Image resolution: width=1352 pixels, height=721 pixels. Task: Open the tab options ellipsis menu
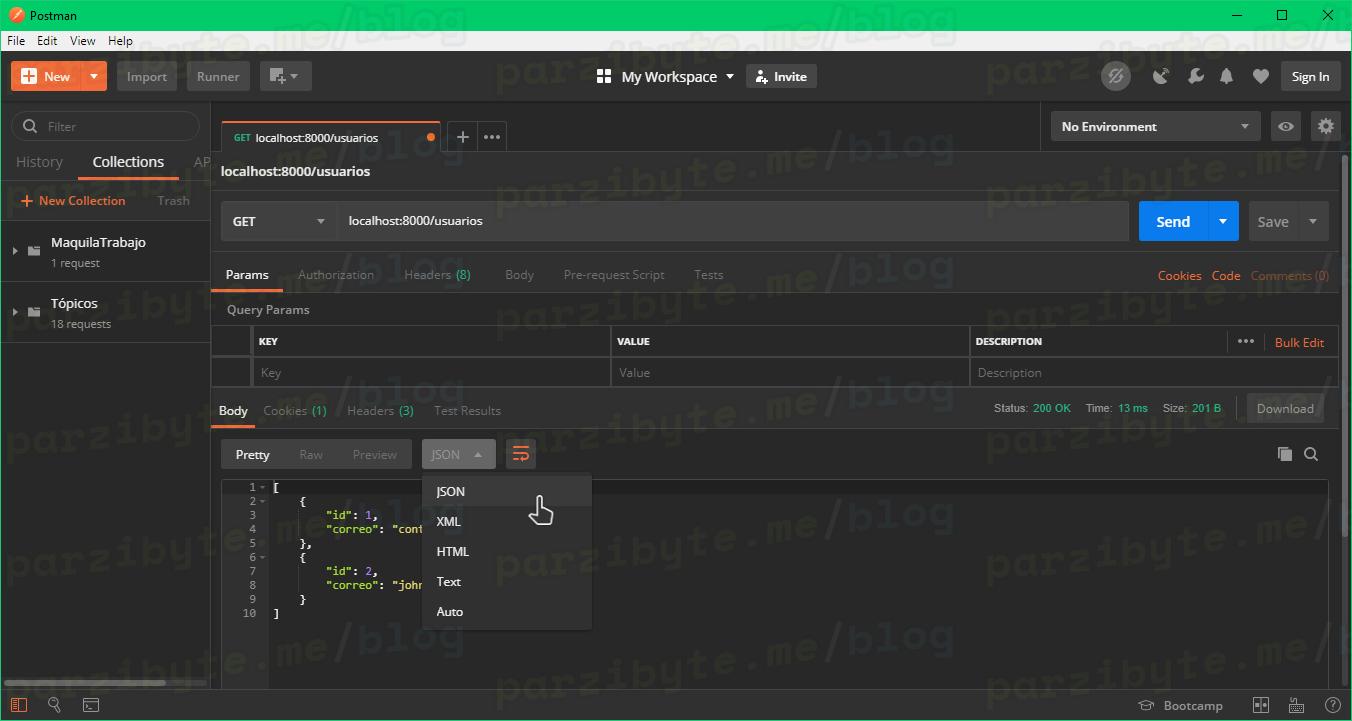[492, 137]
